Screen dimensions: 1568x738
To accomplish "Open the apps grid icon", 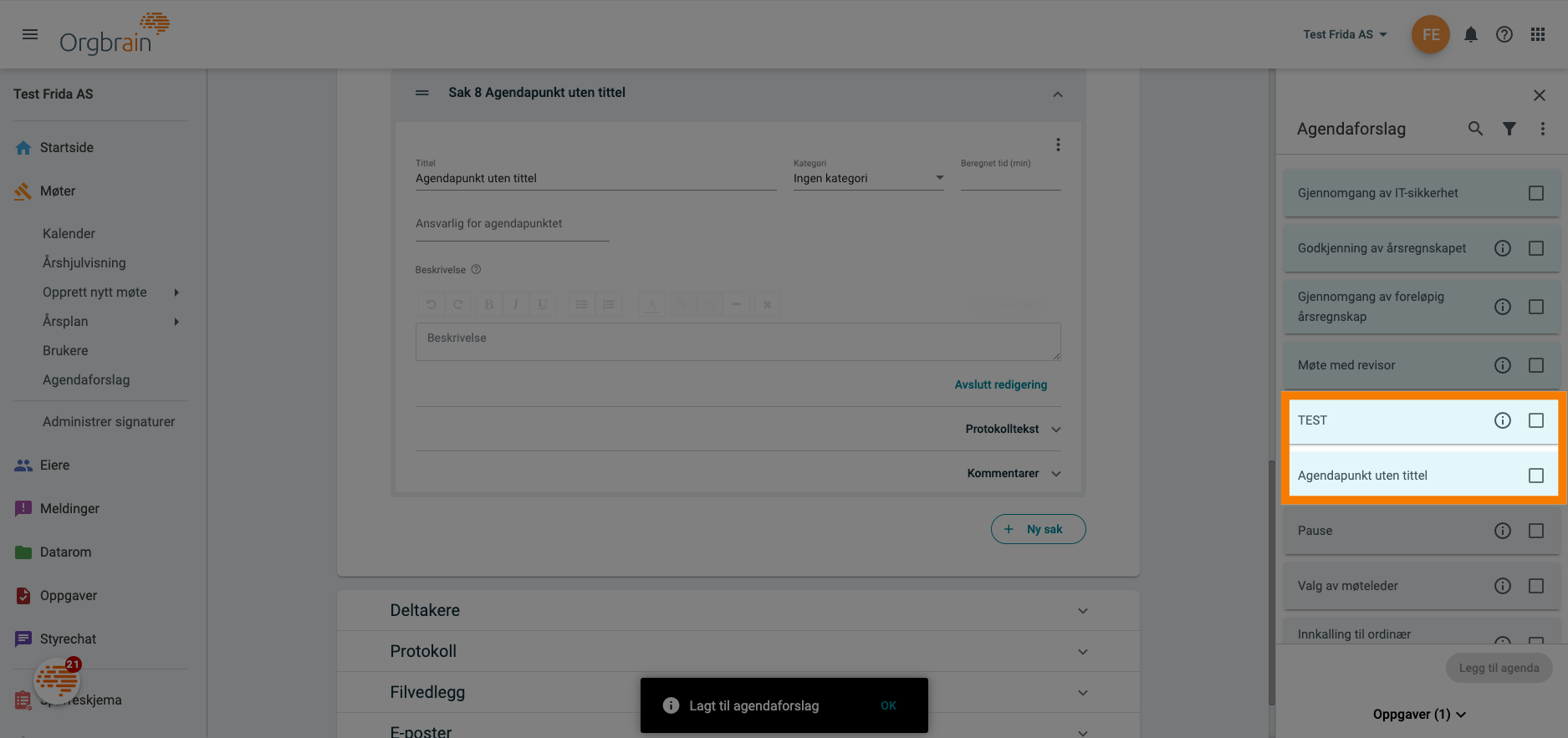I will pyautogui.click(x=1538, y=34).
